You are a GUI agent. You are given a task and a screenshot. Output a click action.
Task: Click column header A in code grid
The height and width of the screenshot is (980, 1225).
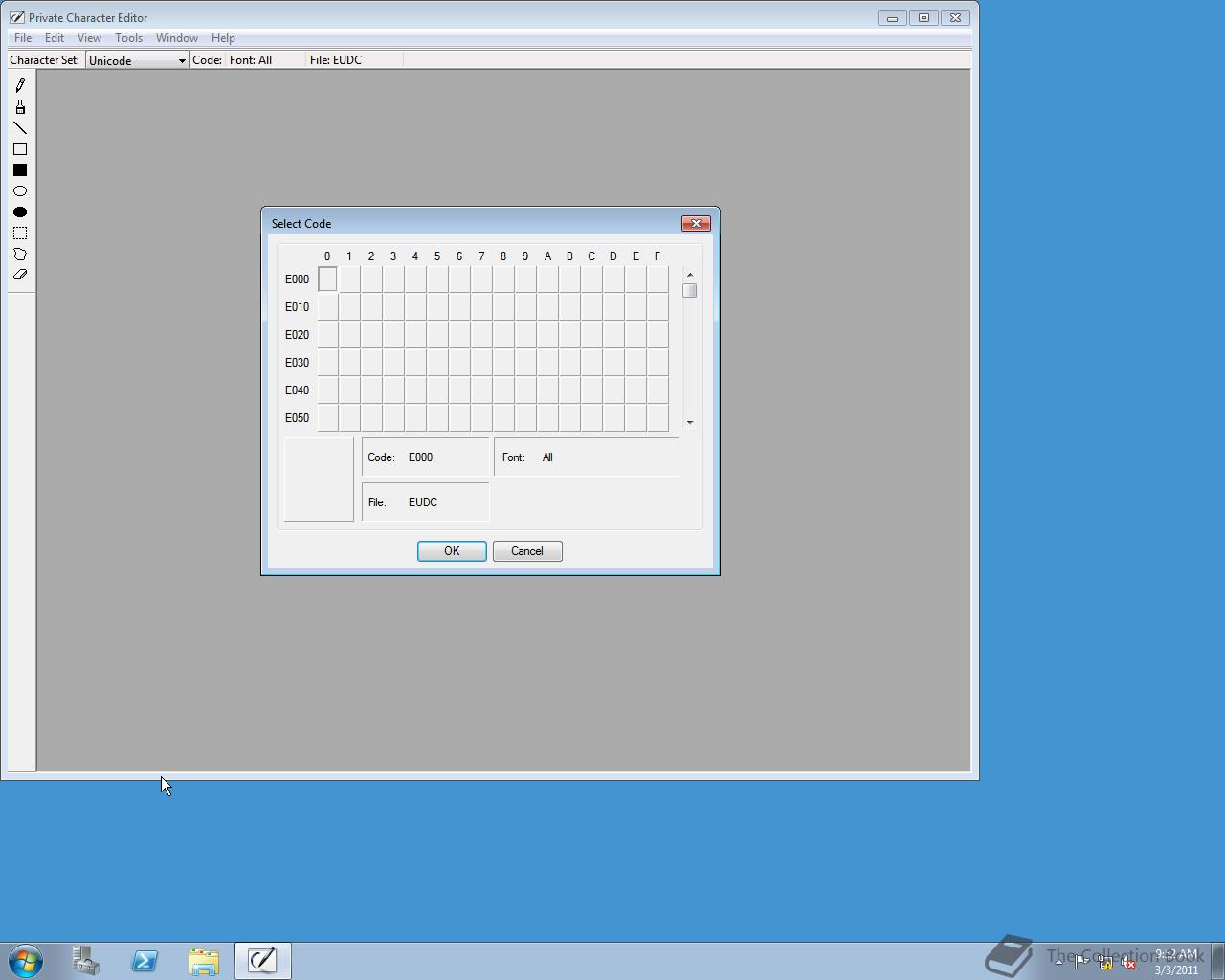[x=547, y=256]
